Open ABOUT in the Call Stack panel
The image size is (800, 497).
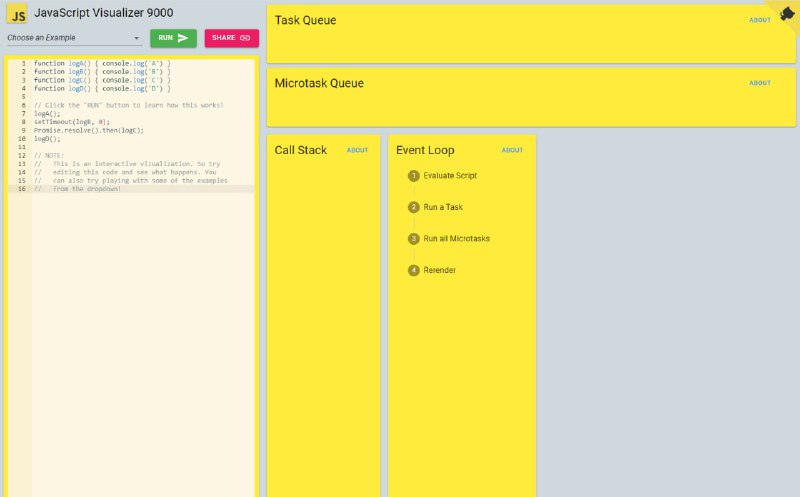coord(357,151)
